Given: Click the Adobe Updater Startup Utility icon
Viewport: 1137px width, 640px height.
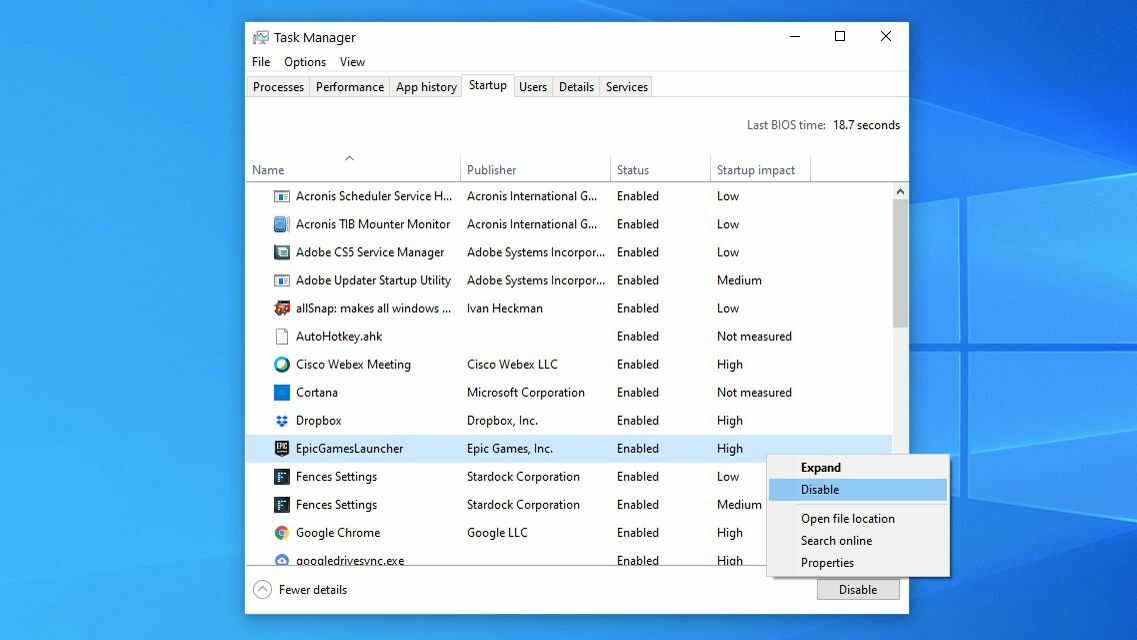Looking at the screenshot, I should [x=281, y=280].
